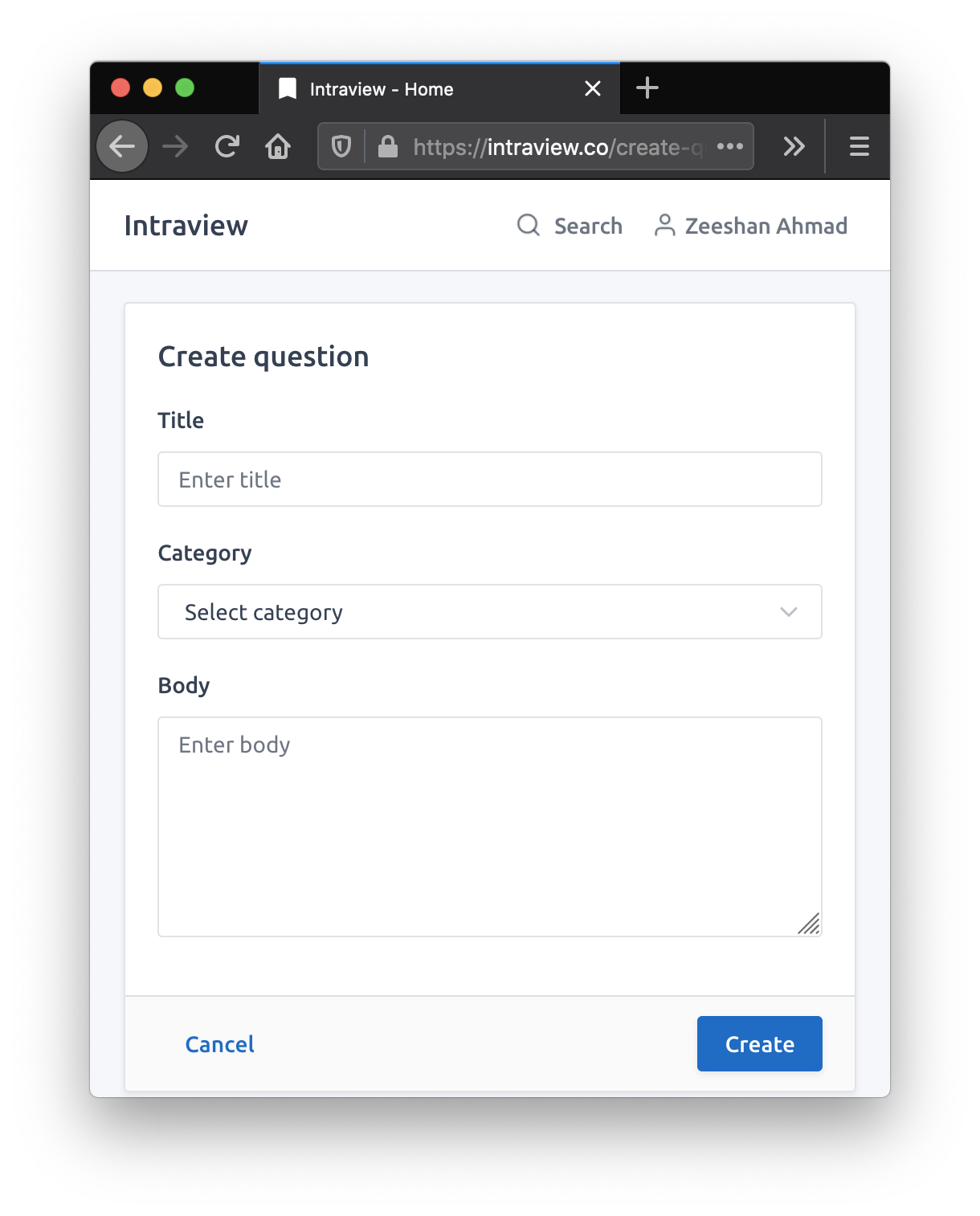This screenshot has width=980, height=1216.
Task: Open the Select category dropdown
Action: coord(490,611)
